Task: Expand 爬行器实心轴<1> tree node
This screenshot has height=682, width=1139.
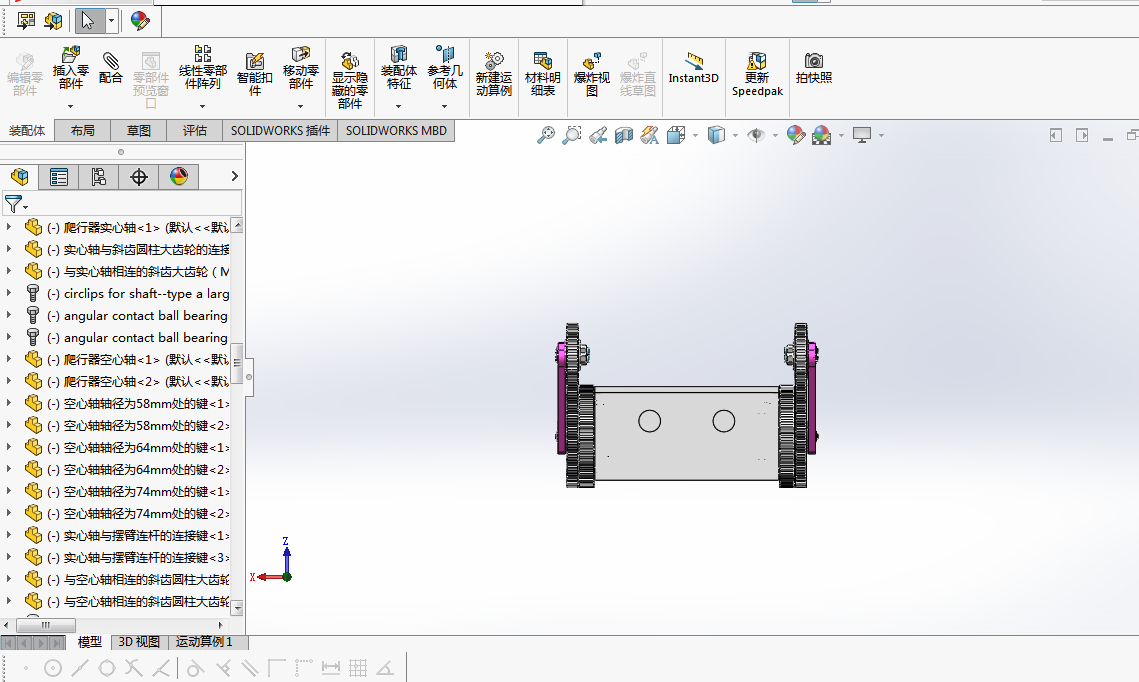Action: (9, 227)
